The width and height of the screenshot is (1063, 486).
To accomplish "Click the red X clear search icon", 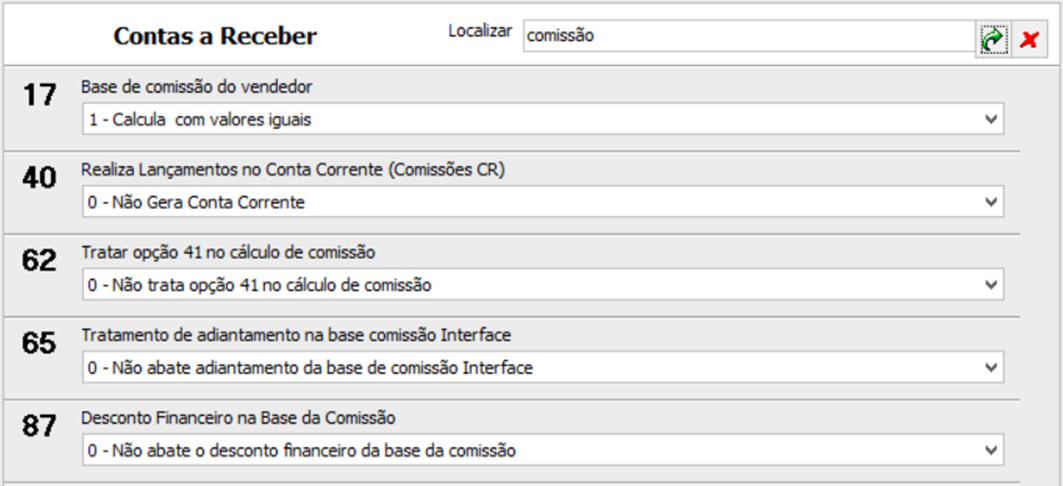I will tap(1029, 39).
